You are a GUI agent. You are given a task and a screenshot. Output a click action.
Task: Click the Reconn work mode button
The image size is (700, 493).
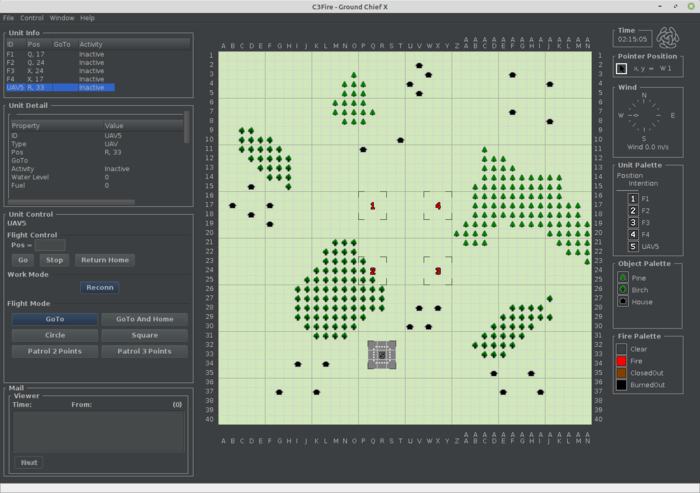[x=100, y=287]
